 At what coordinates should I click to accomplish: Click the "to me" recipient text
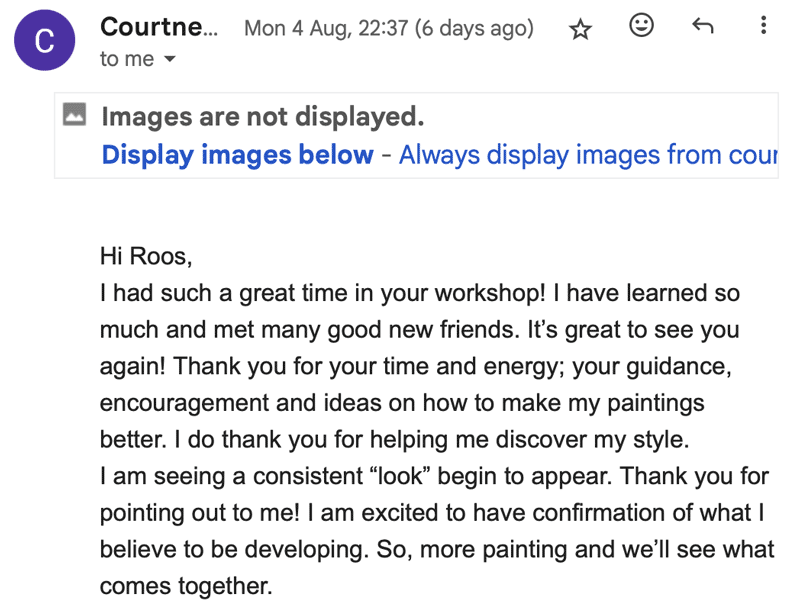[x=126, y=59]
